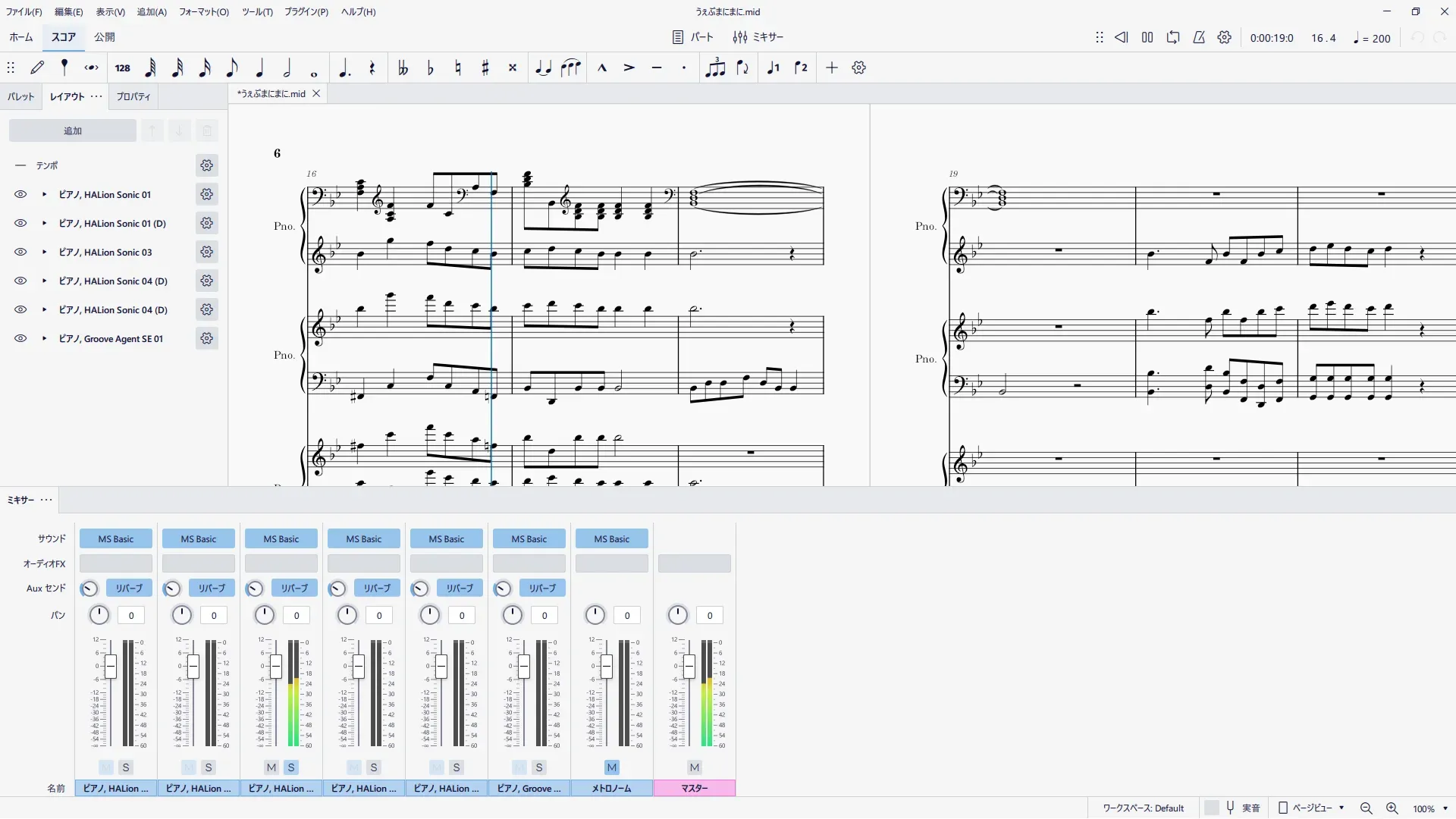Toggle the metronome icon in playback bar

click(x=1199, y=38)
